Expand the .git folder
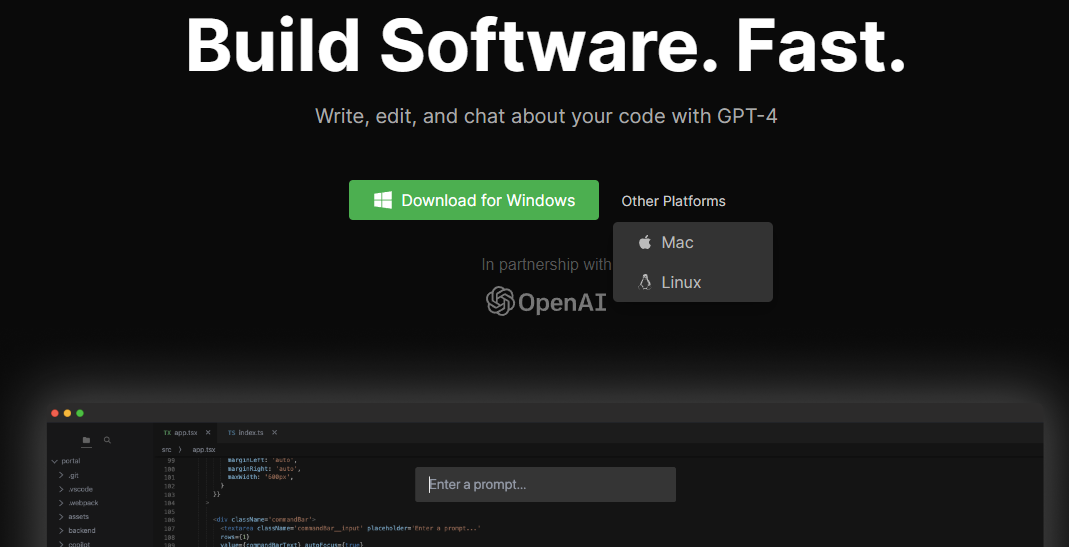The image size is (1069, 547). click(x=61, y=475)
